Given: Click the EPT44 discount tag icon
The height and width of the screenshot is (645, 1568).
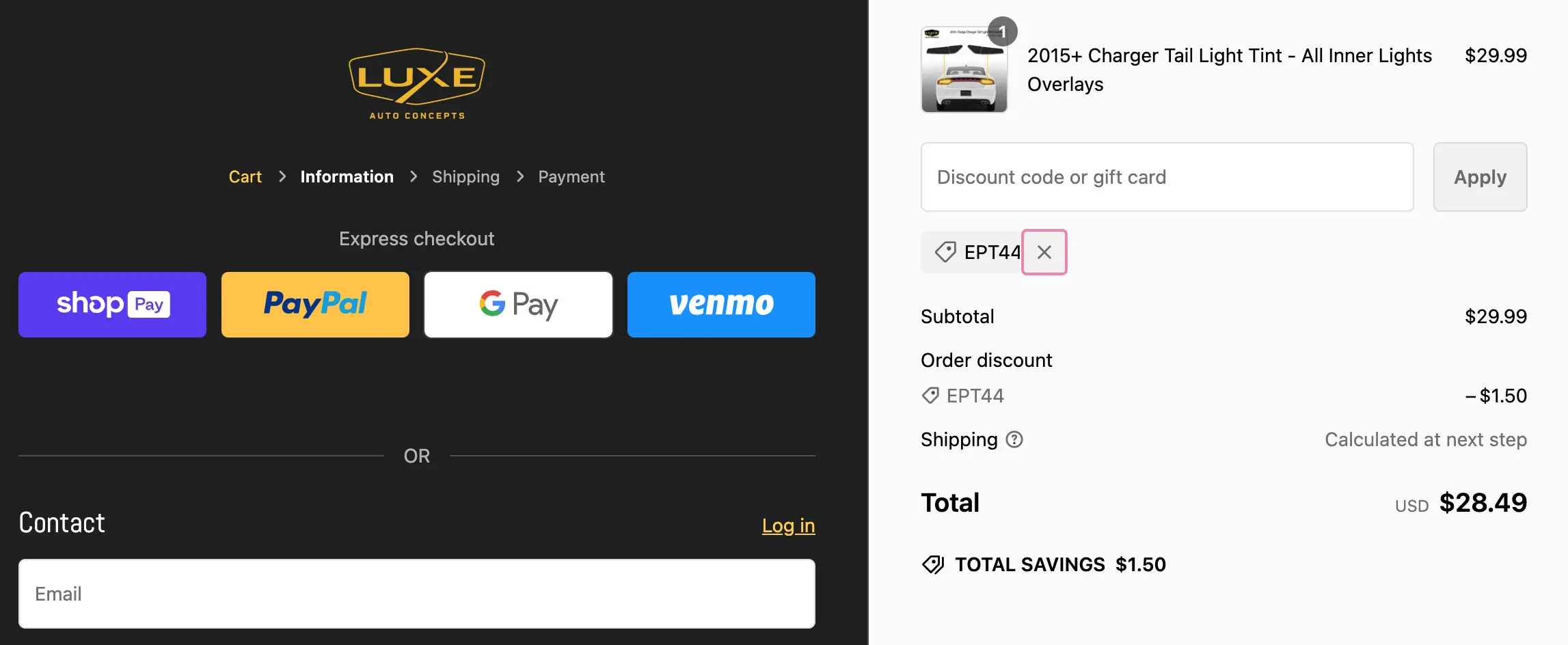Looking at the screenshot, I should [x=945, y=252].
